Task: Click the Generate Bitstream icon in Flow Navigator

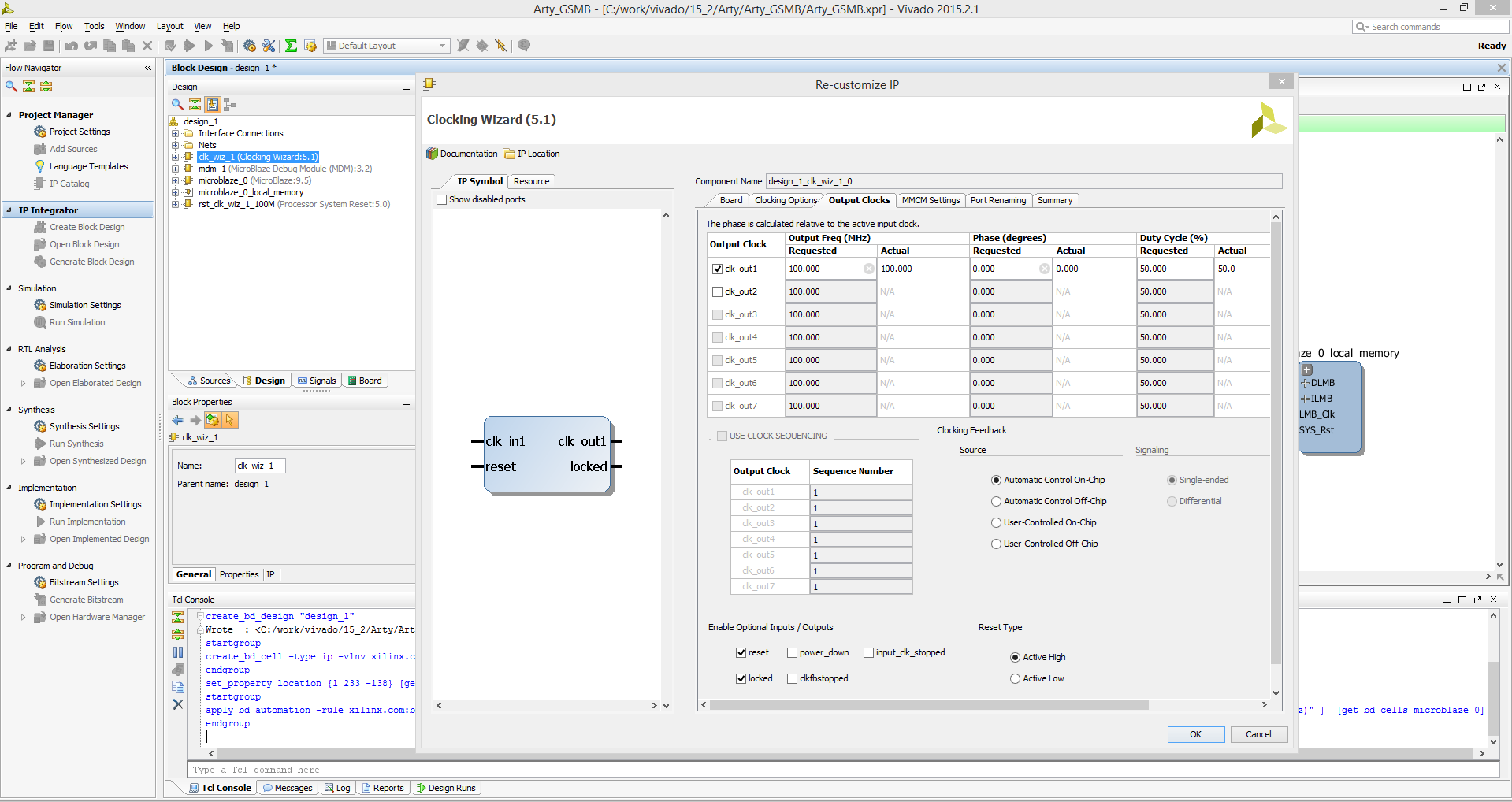Action: coord(40,600)
